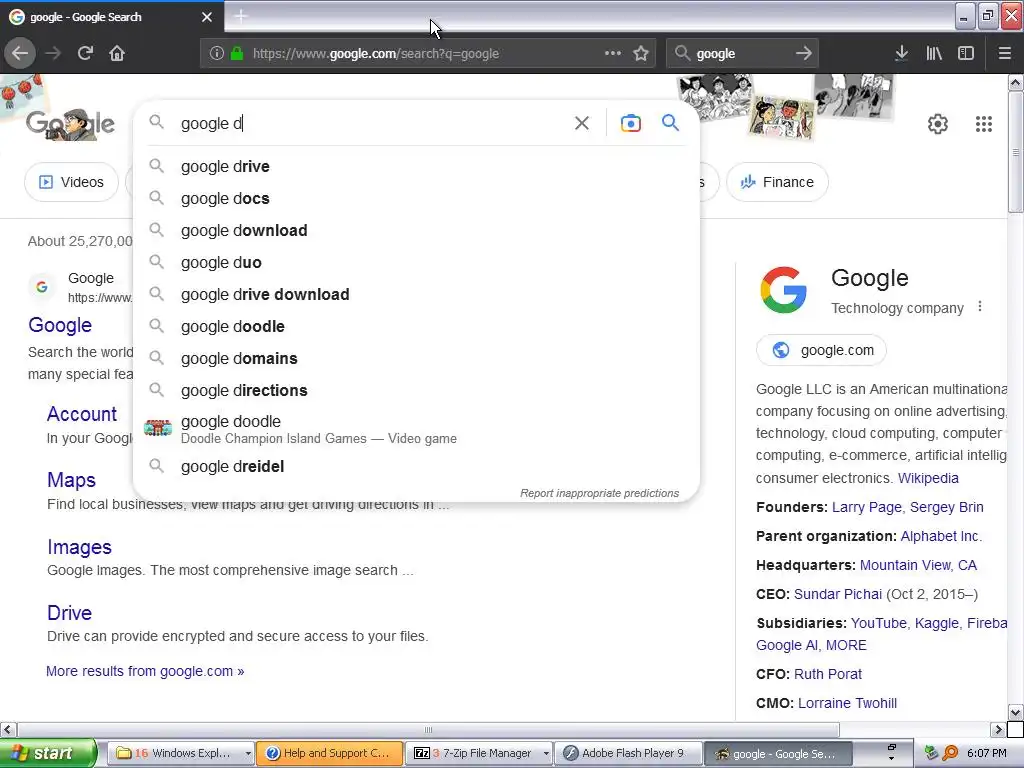Search by image with the camera icon
Image resolution: width=1024 pixels, height=768 pixels.
(x=630, y=123)
